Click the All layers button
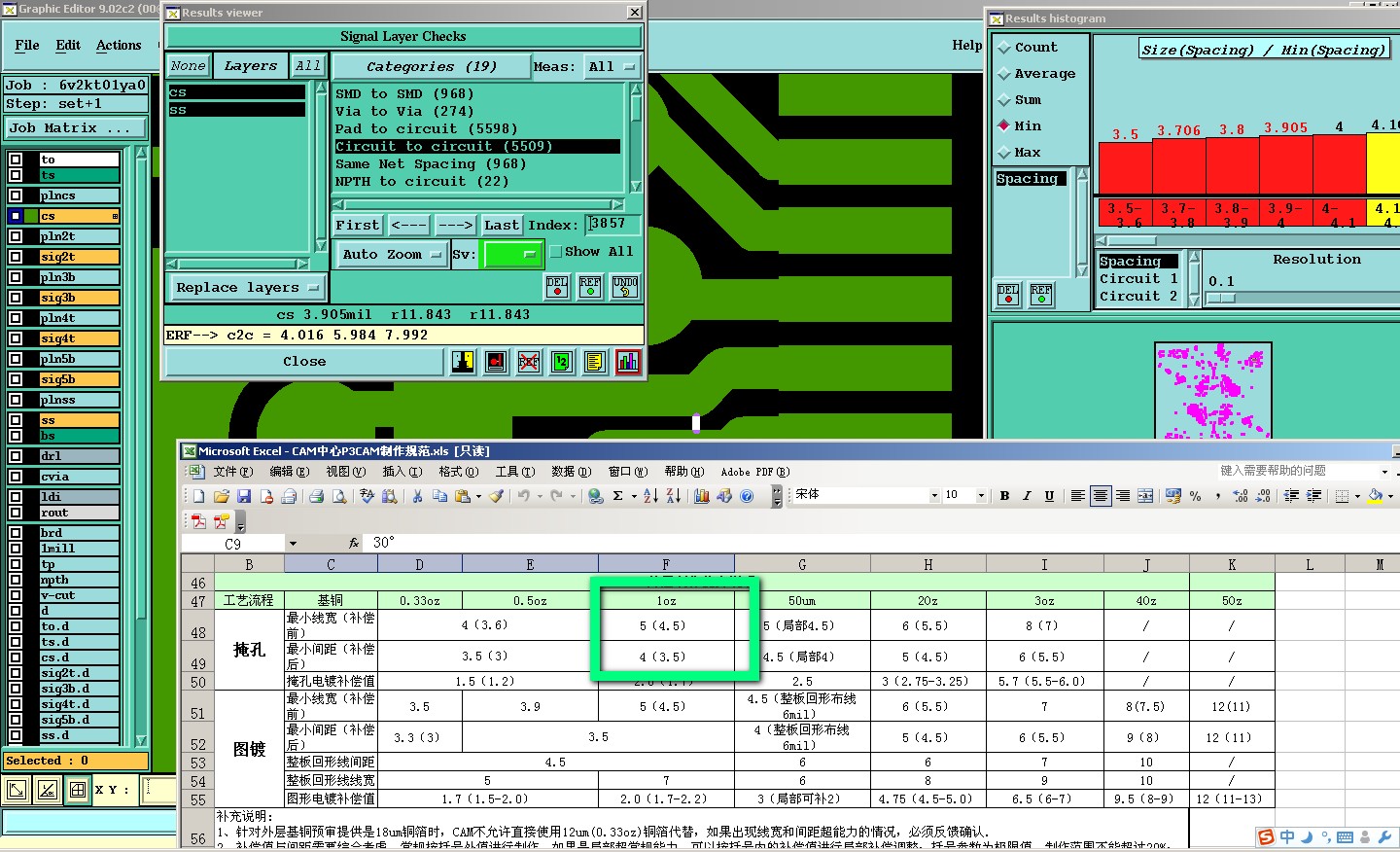 click(x=308, y=66)
